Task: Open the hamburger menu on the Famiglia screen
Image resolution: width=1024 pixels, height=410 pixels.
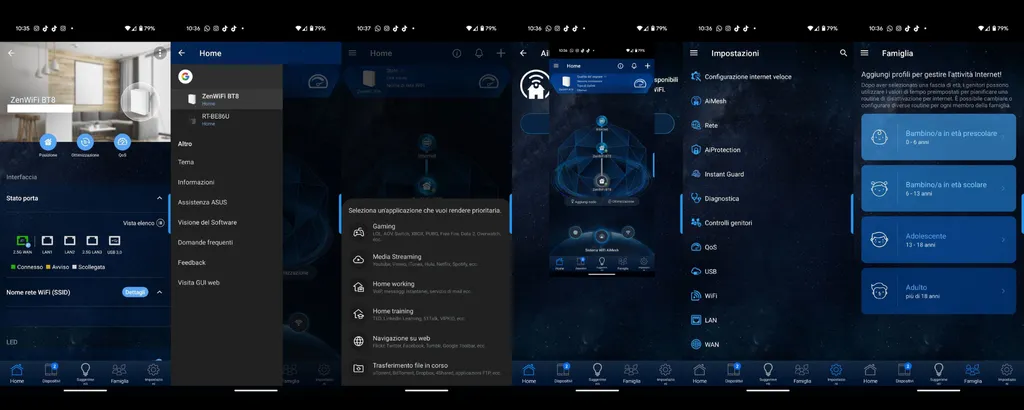Action: pos(864,53)
